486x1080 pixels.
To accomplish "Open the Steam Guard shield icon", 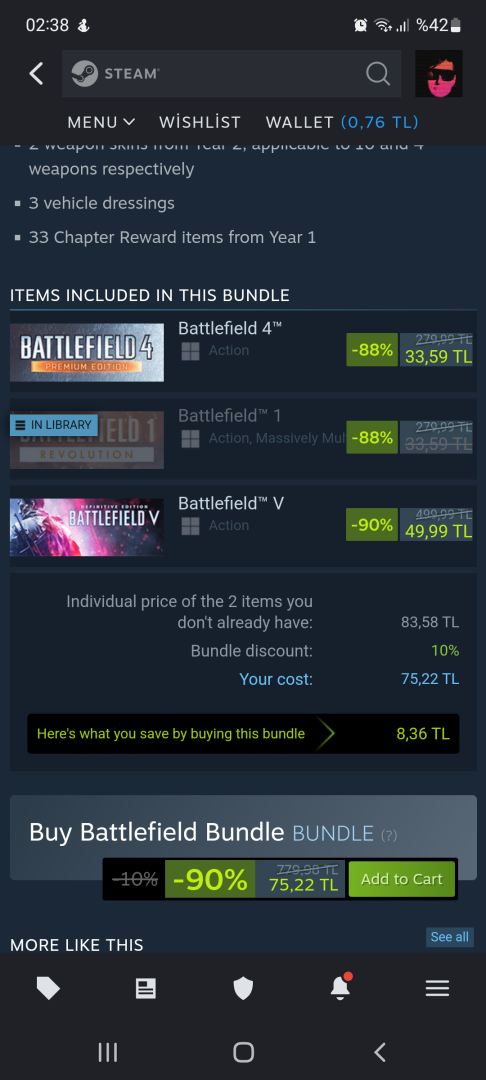I will (x=243, y=989).
